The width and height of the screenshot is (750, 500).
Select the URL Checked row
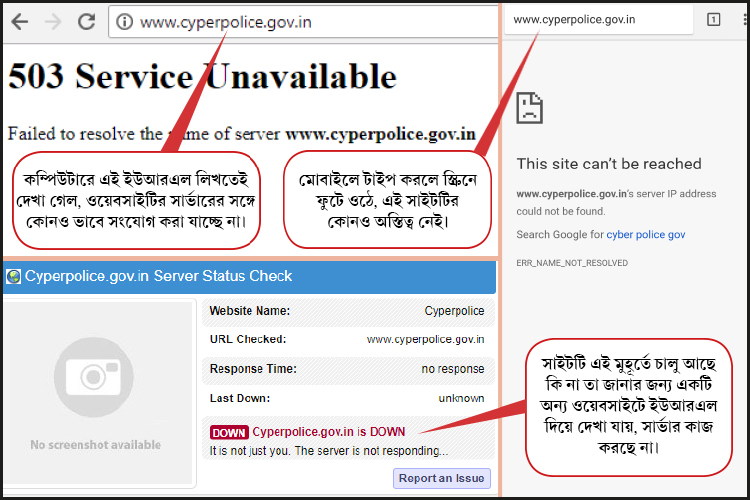[347, 339]
